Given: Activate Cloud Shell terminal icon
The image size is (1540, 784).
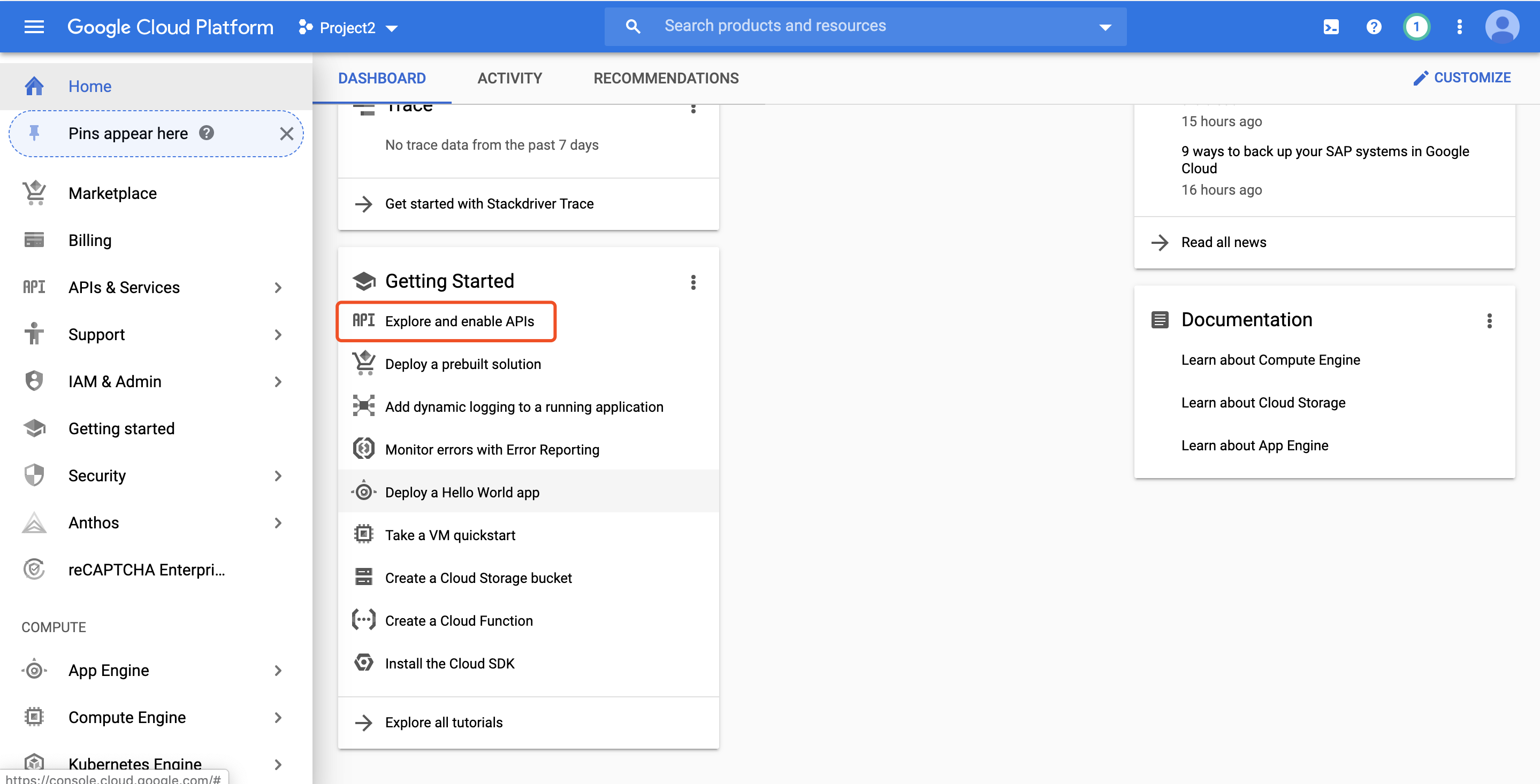Looking at the screenshot, I should [x=1331, y=27].
